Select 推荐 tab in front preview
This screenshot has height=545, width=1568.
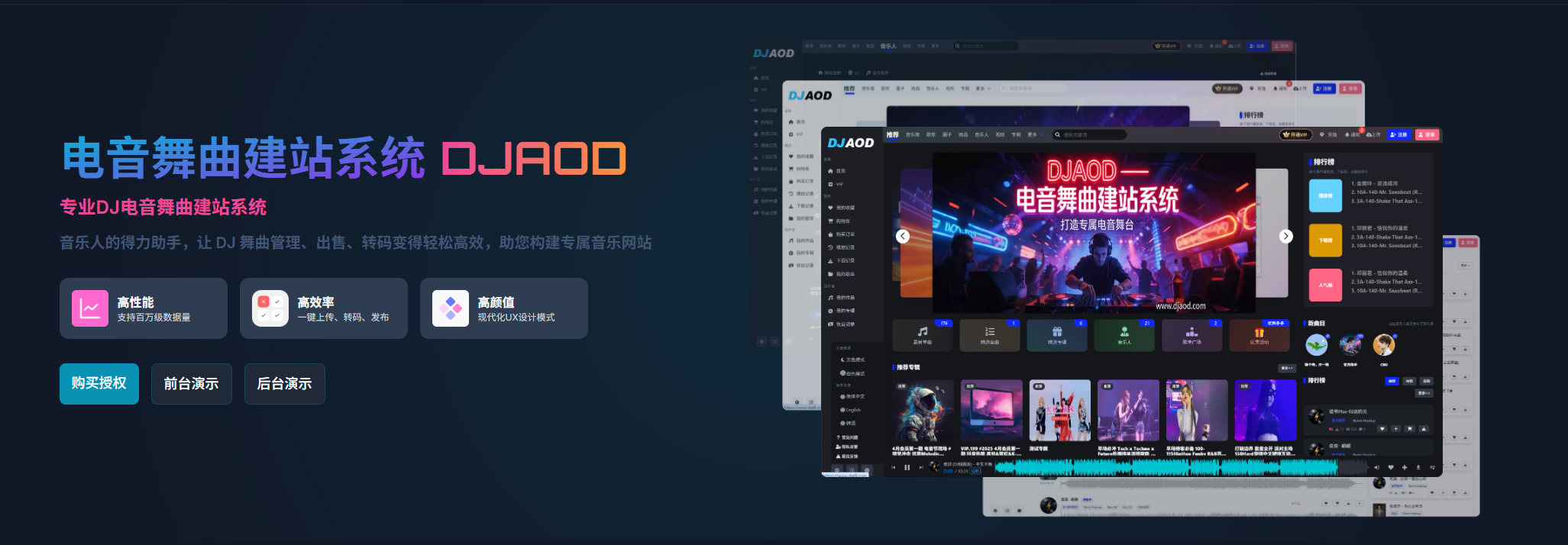tap(893, 134)
